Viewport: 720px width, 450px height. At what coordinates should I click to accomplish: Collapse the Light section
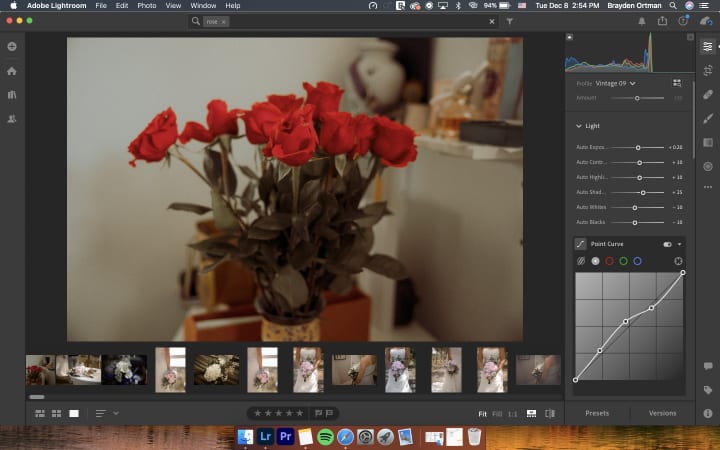click(579, 126)
